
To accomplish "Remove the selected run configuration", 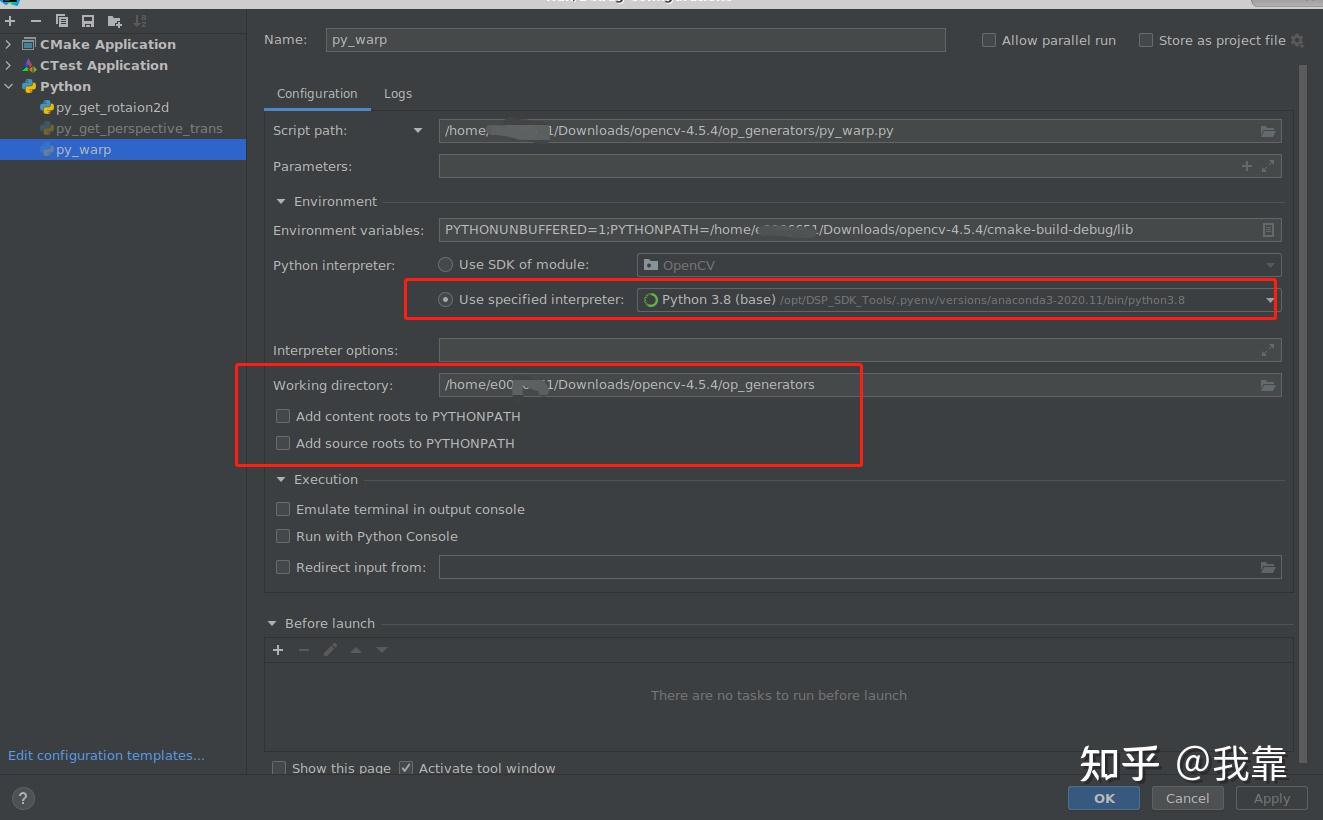I will point(36,21).
